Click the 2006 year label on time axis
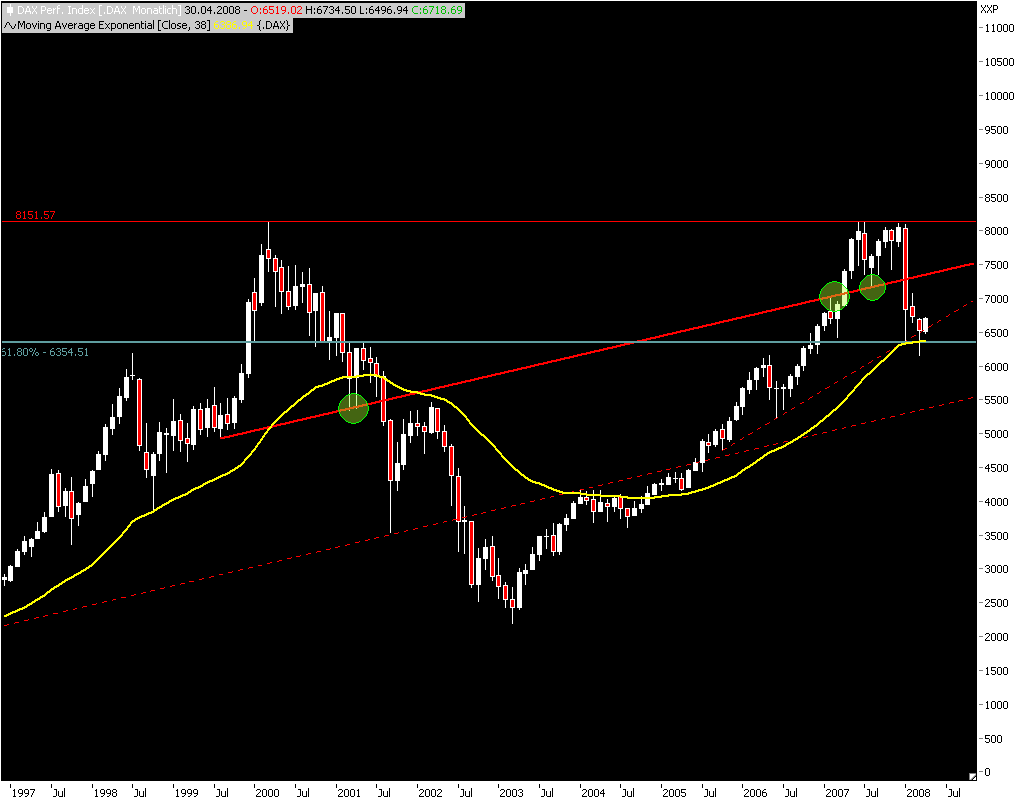 [755, 793]
